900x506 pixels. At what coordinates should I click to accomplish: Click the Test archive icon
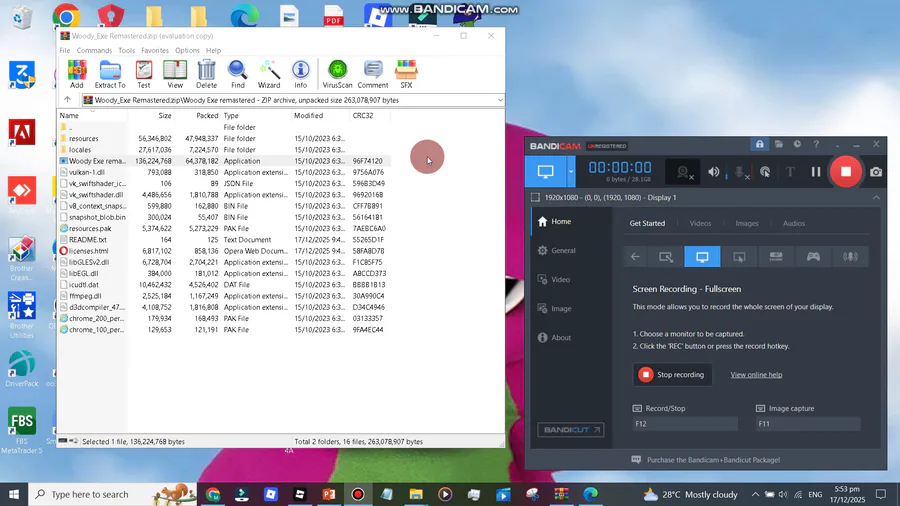(143, 74)
